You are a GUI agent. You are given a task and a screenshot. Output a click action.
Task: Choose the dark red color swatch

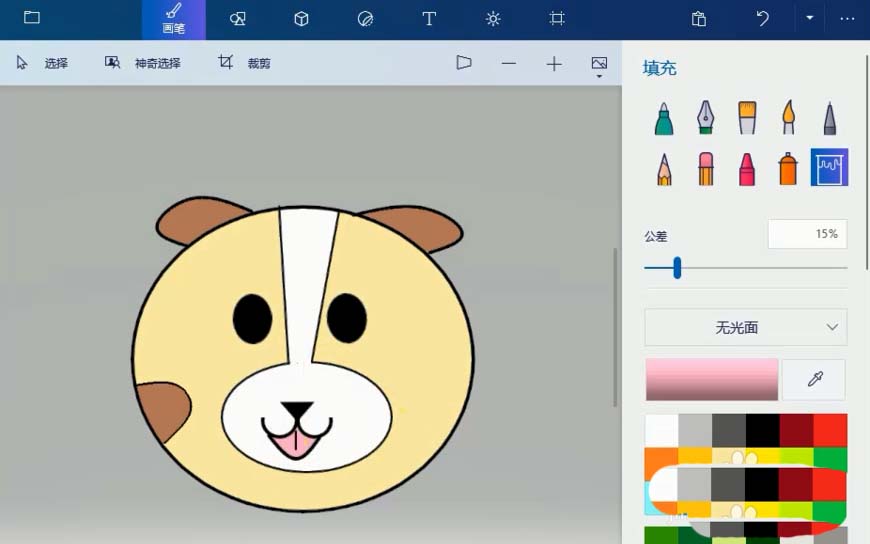(x=796, y=431)
